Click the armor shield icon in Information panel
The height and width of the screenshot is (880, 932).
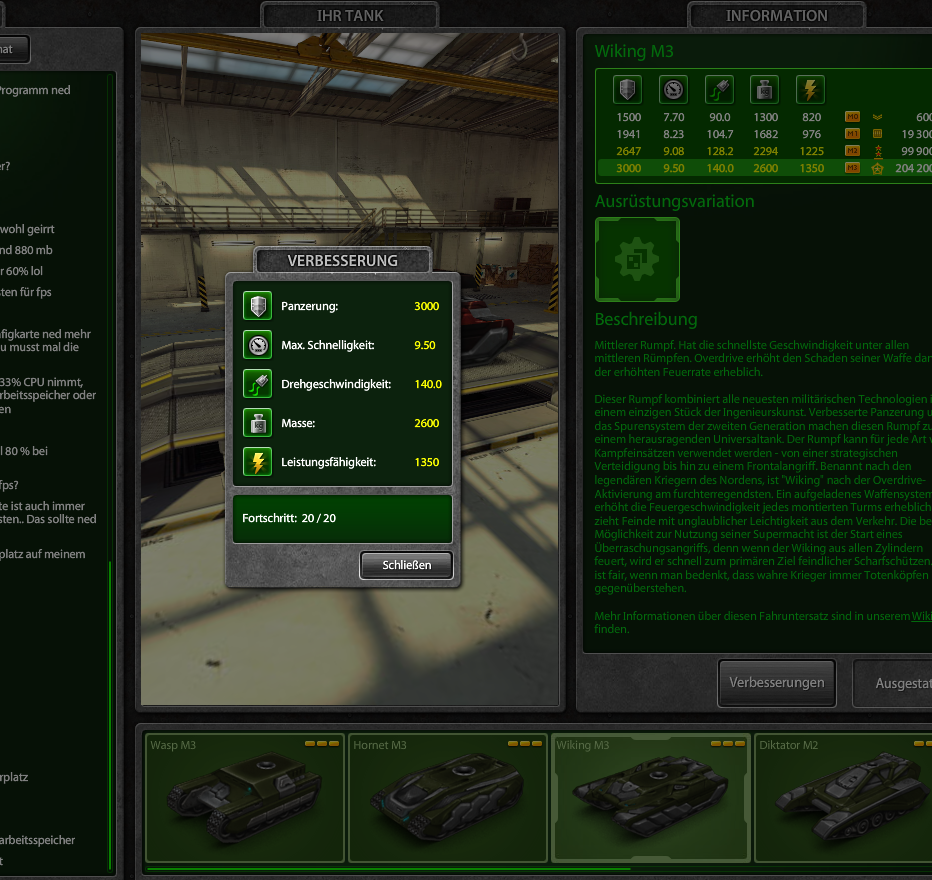click(627, 90)
